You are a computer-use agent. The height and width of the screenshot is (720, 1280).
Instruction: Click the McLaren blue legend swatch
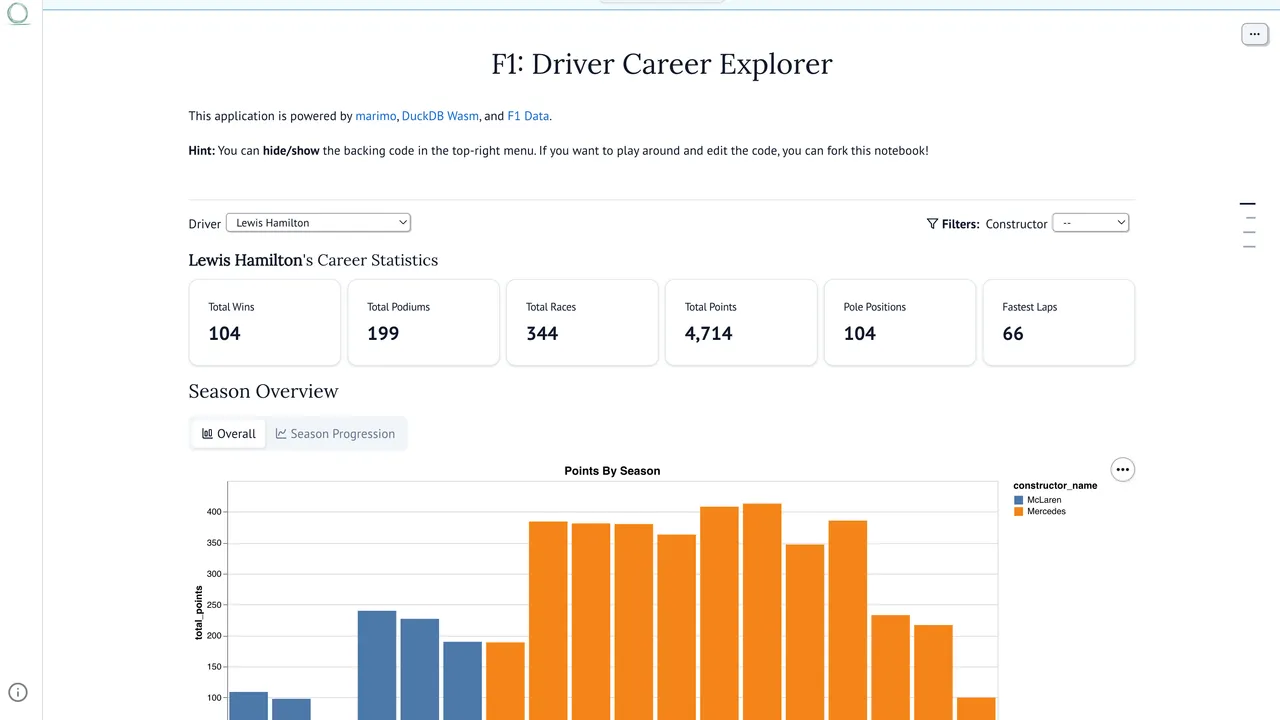1019,500
